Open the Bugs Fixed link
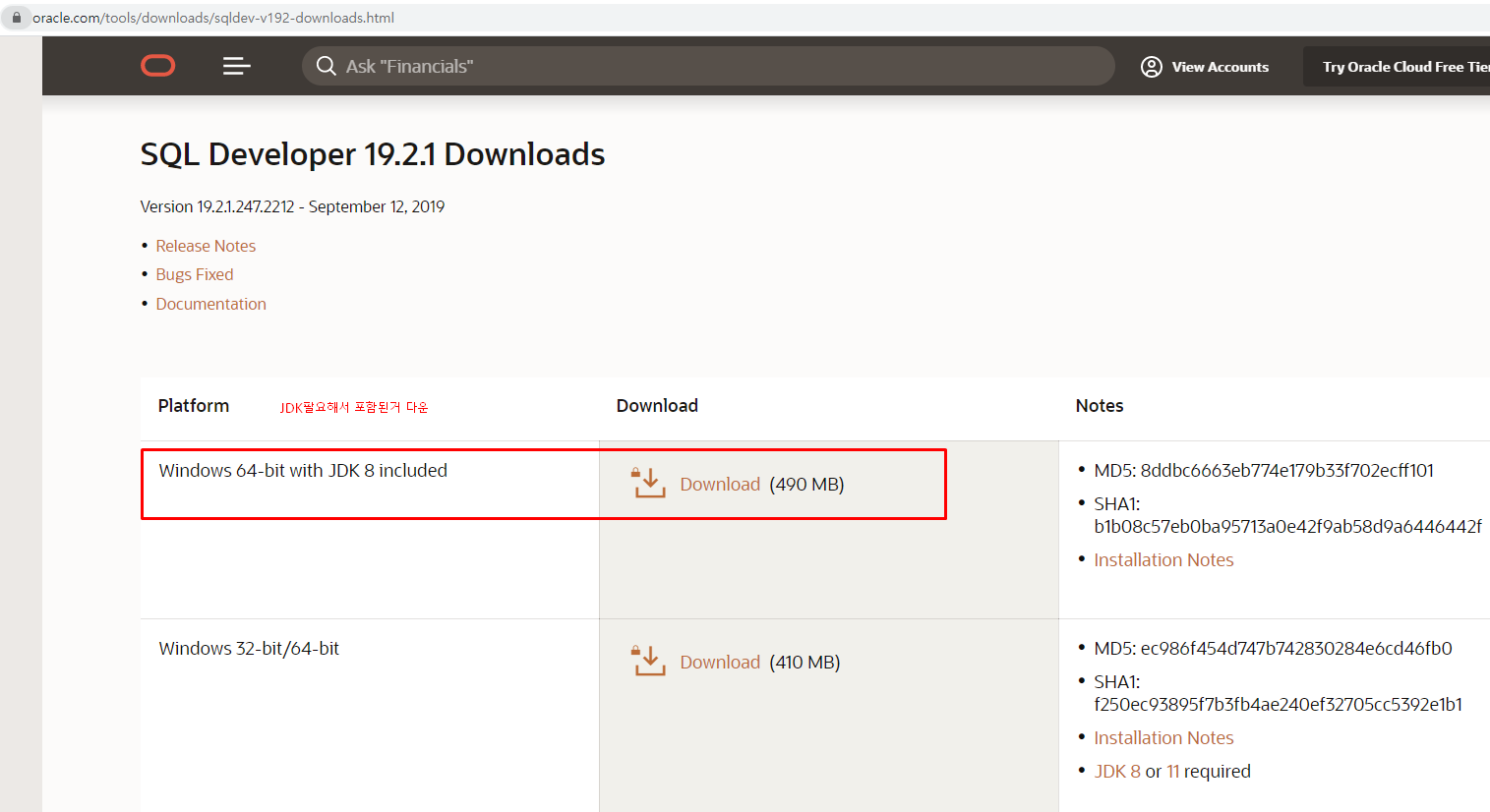The width and height of the screenshot is (1490, 812). point(195,274)
